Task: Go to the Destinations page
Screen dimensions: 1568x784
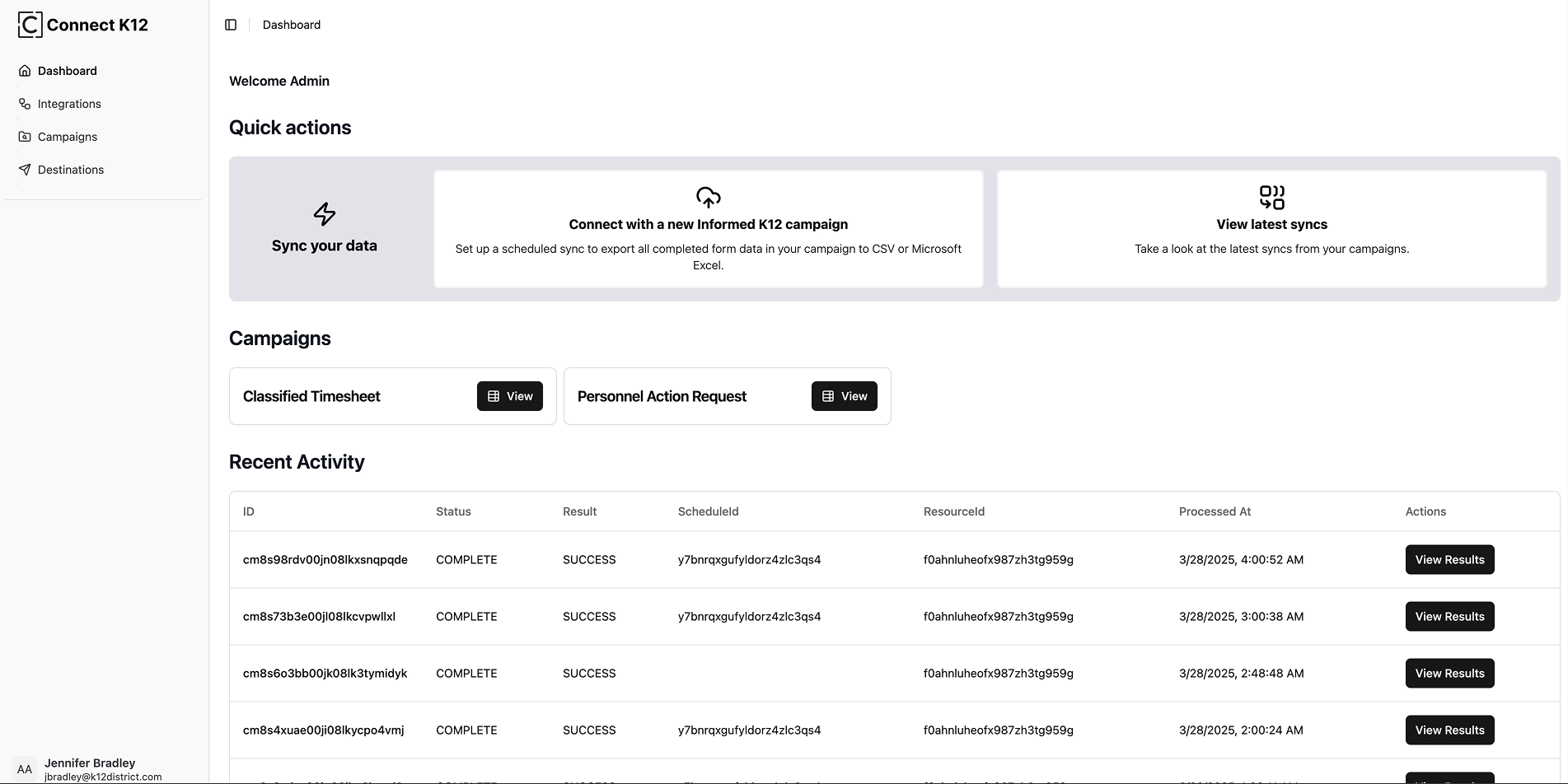Action: tap(71, 170)
